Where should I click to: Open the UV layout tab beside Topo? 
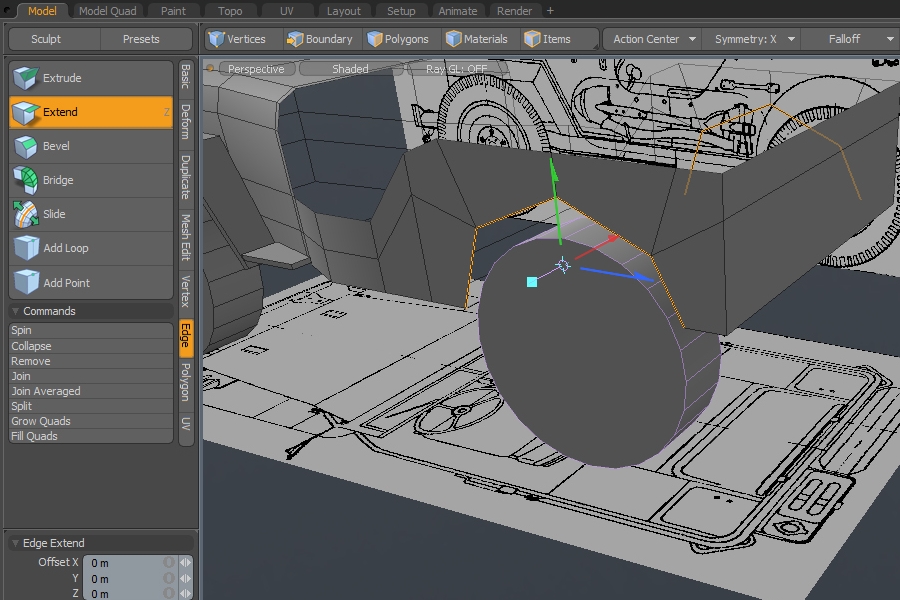286,11
